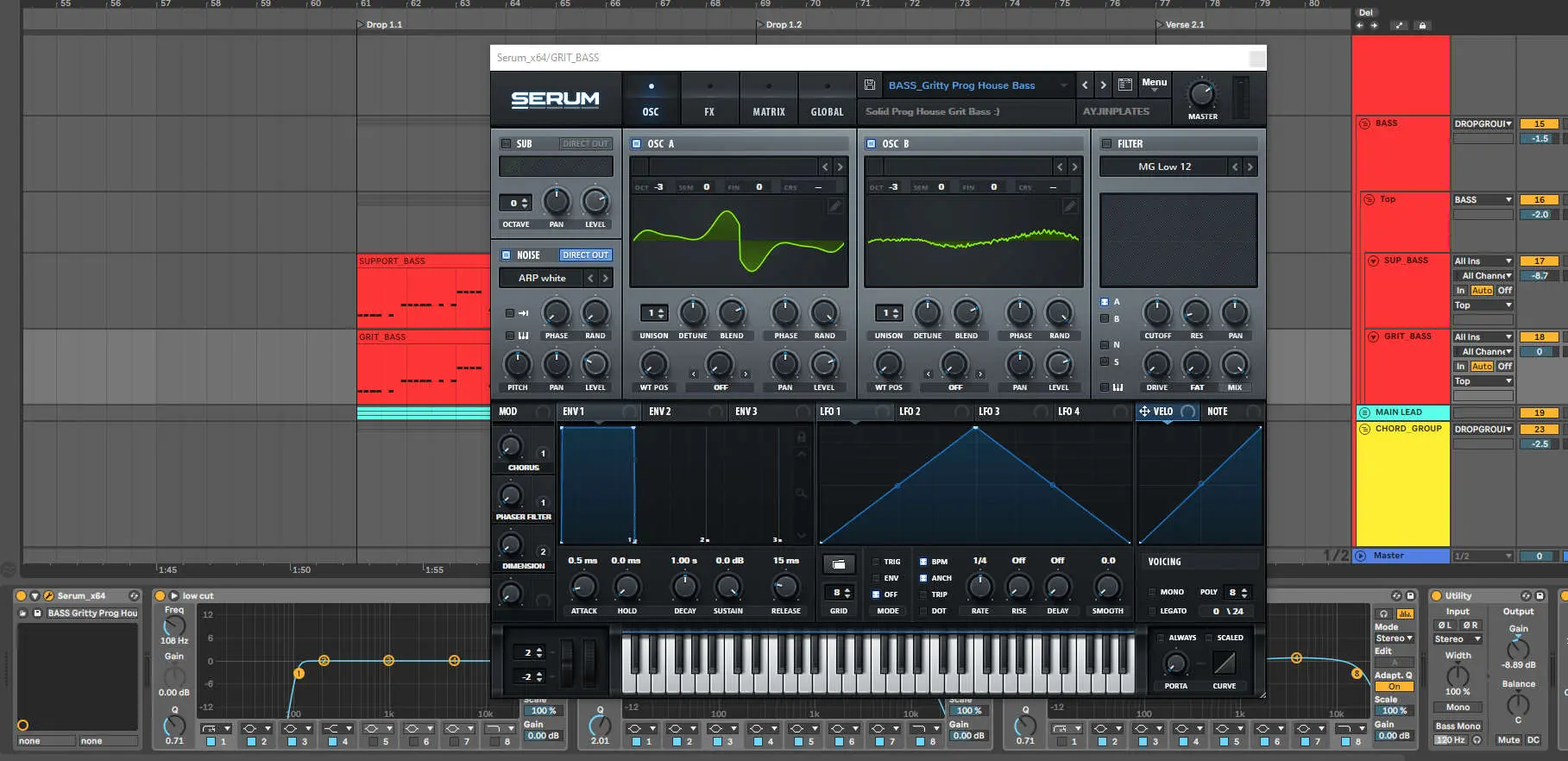The height and width of the screenshot is (761, 1568).
Task: Go to the next Serum preset
Action: tap(1103, 85)
